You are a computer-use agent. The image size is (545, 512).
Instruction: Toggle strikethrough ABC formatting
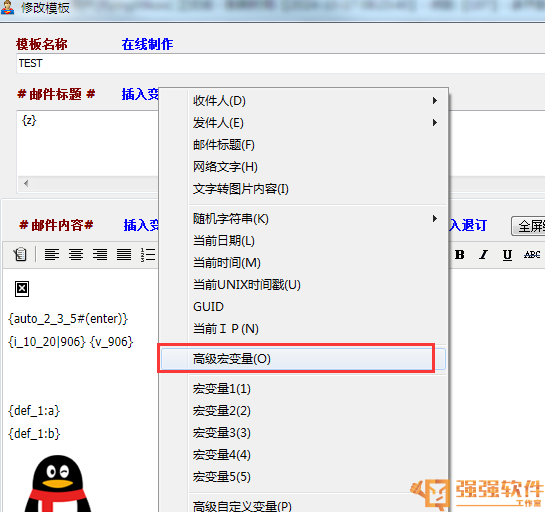532,255
